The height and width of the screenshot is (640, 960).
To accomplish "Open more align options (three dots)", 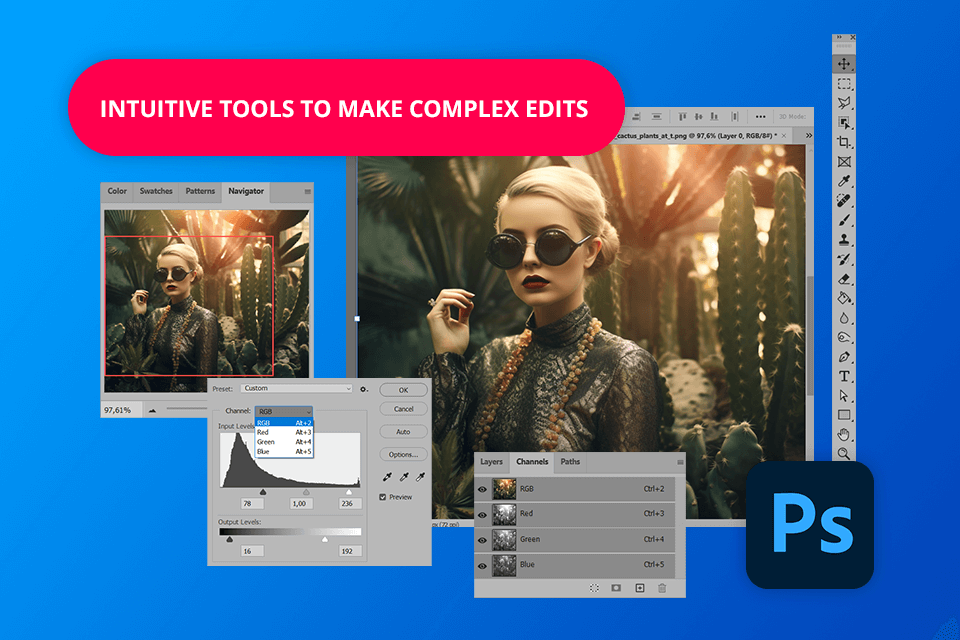I will [760, 116].
